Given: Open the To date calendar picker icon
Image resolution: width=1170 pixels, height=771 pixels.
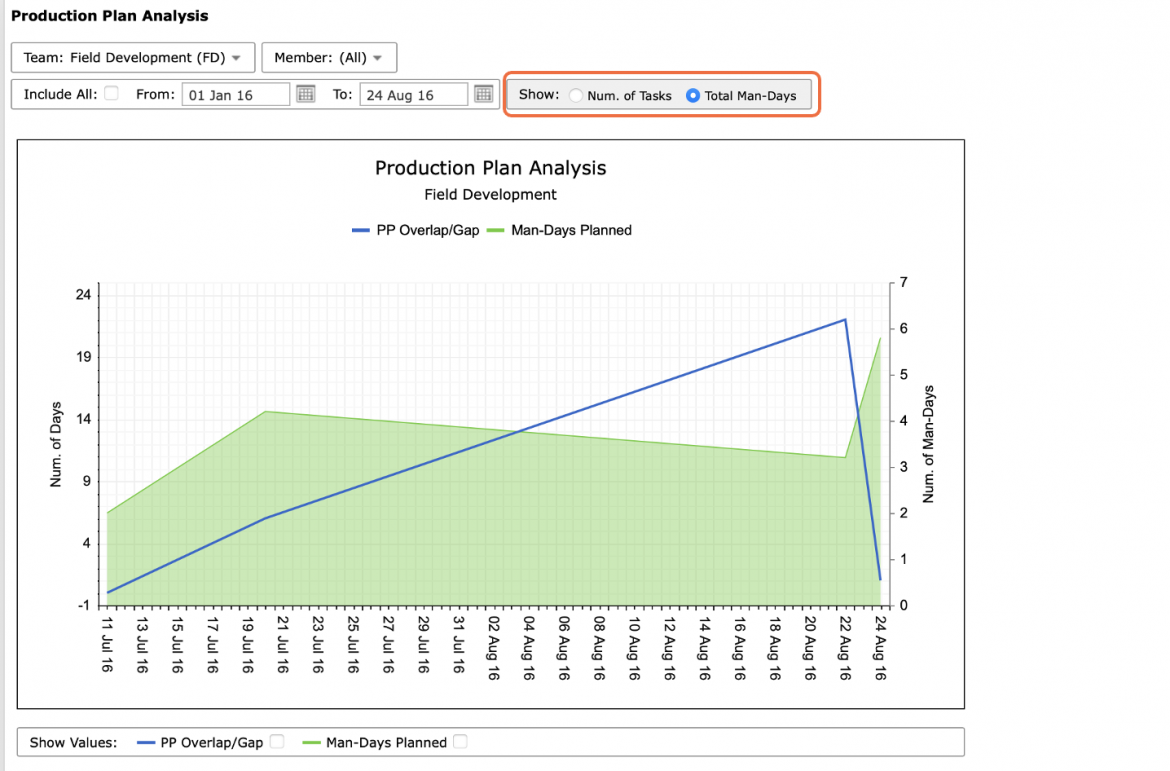Looking at the screenshot, I should point(484,94).
